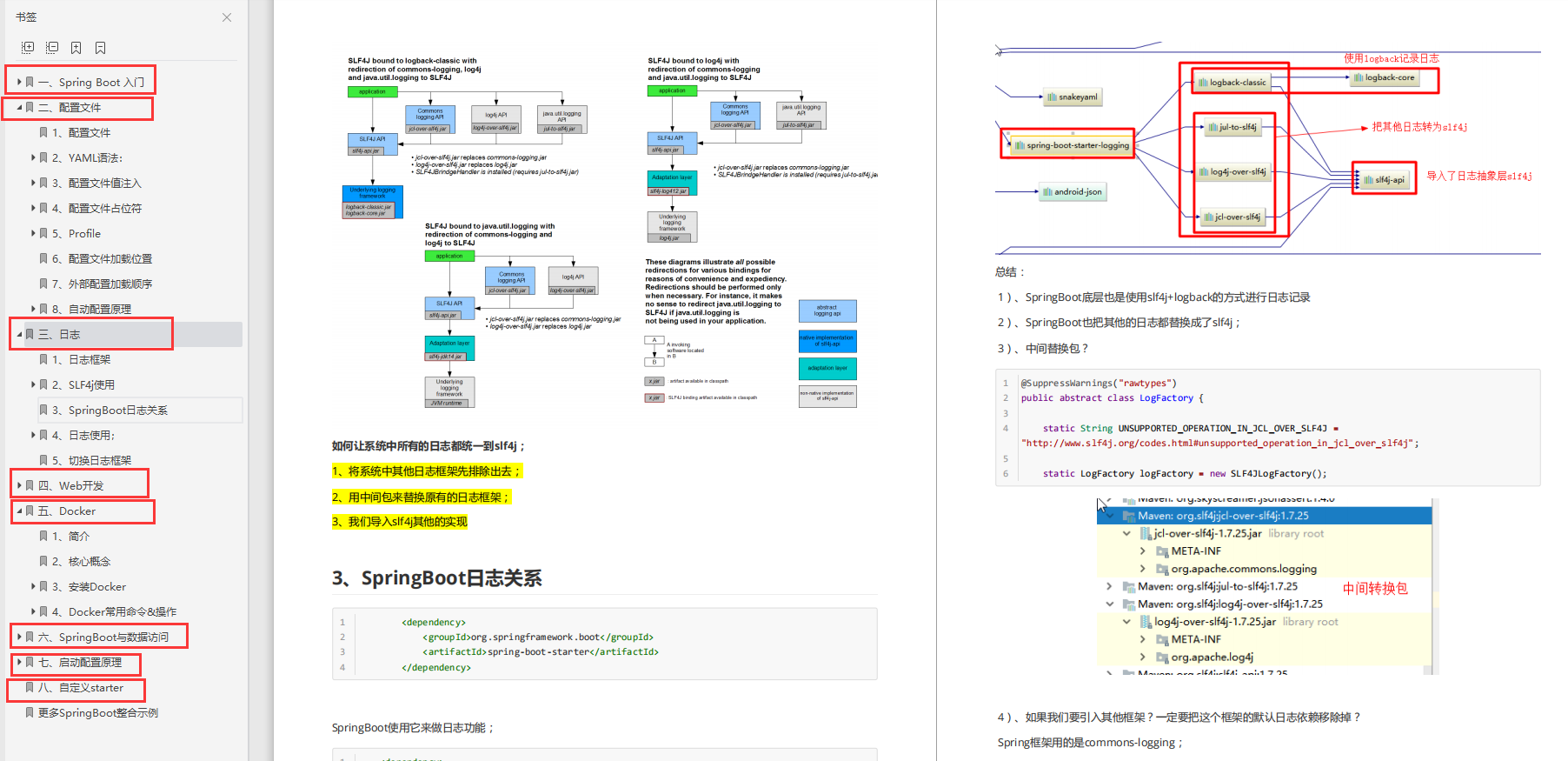Expand the '5、Profile' bookmark
Screen dimensions: 1568x761
[33, 234]
